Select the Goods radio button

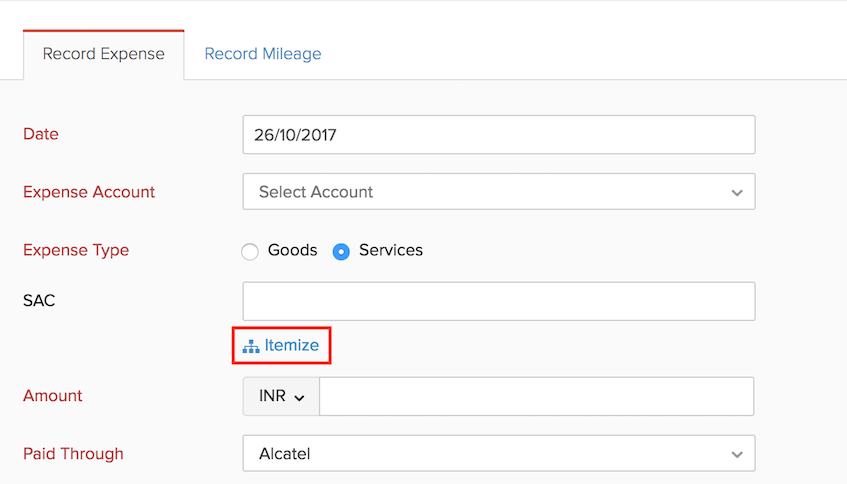point(250,251)
